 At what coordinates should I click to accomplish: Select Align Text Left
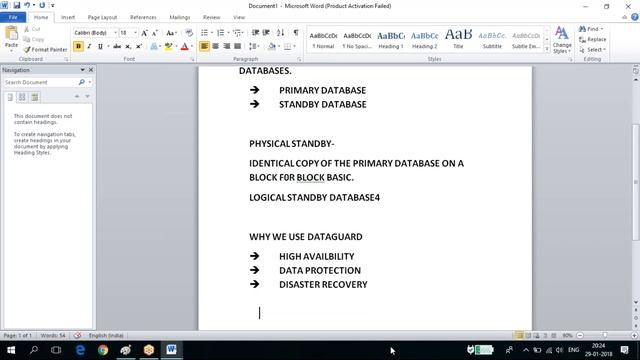coord(204,46)
